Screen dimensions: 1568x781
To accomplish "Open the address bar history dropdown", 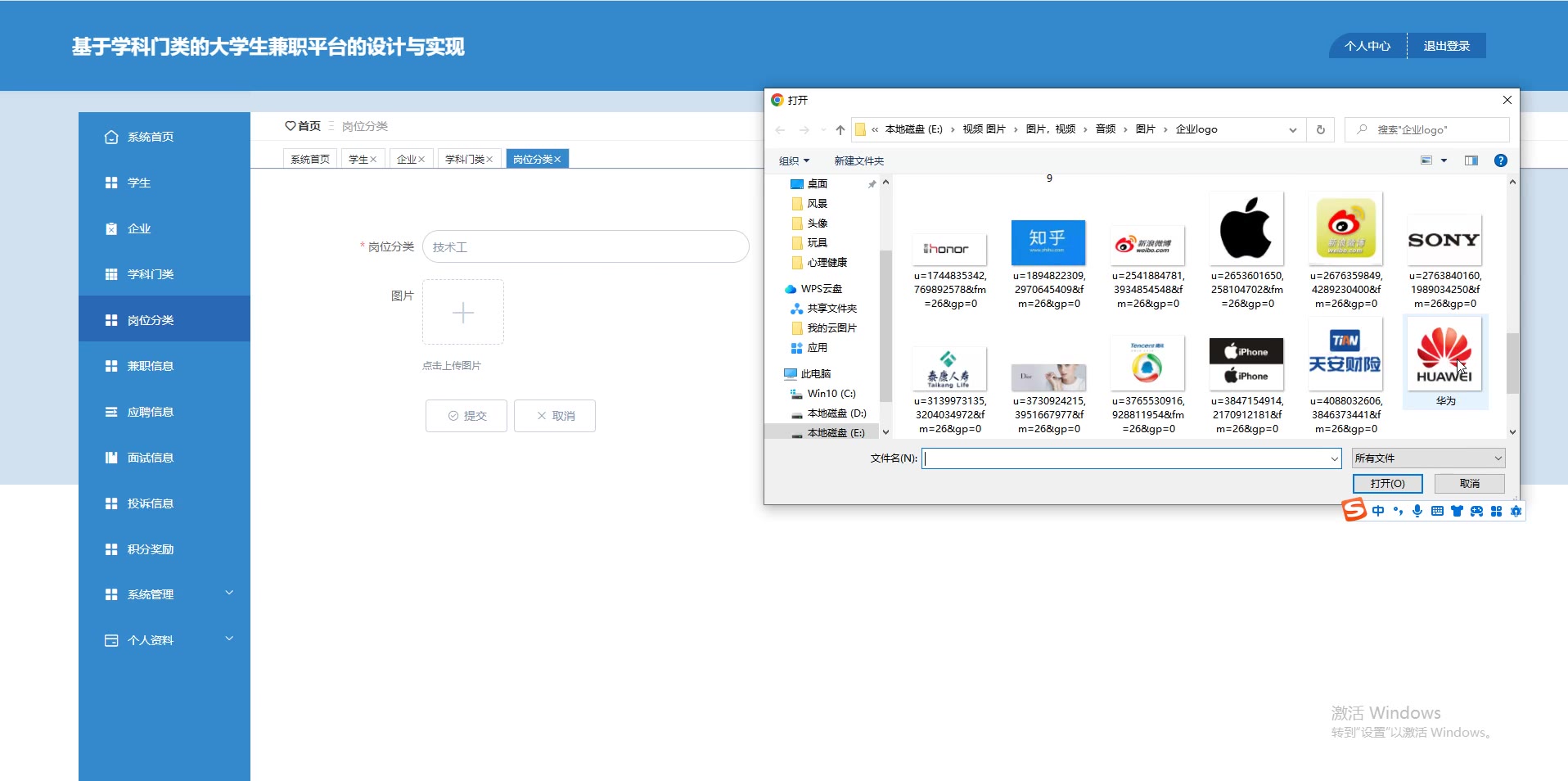I will click(1293, 130).
